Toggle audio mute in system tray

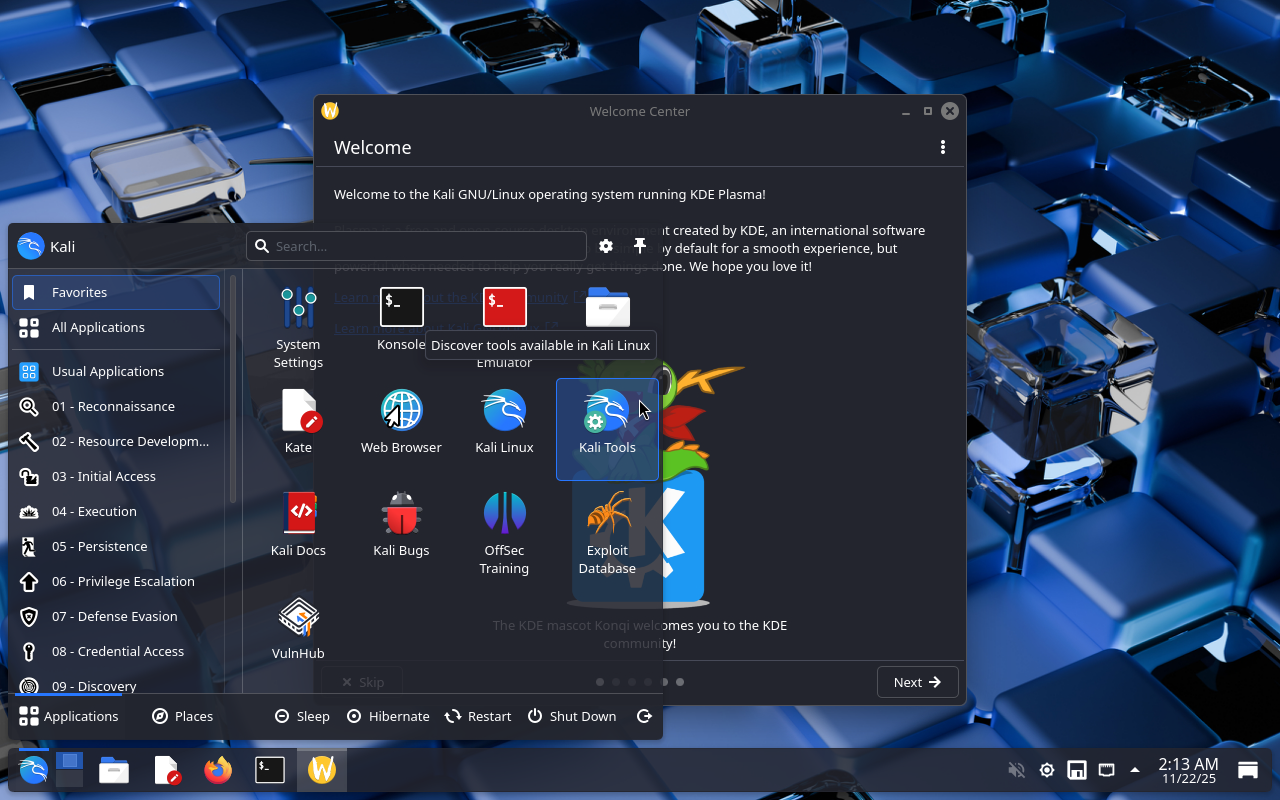point(1016,770)
